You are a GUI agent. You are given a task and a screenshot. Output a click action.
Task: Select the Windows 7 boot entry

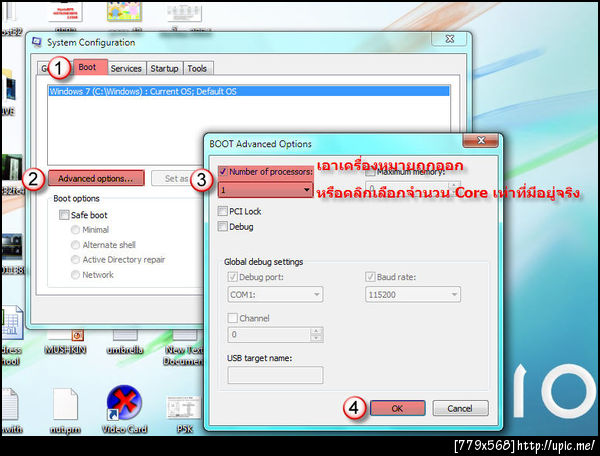[249, 91]
